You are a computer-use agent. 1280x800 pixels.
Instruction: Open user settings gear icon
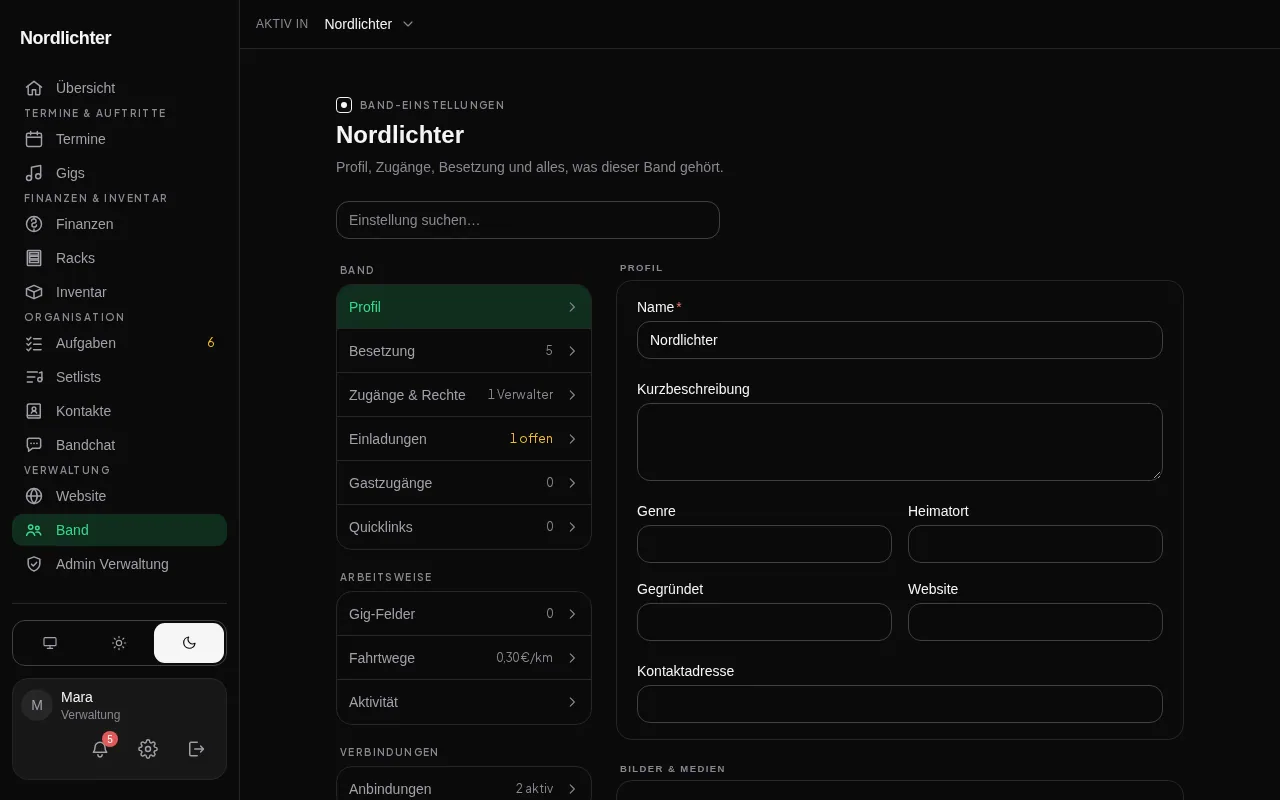148,749
